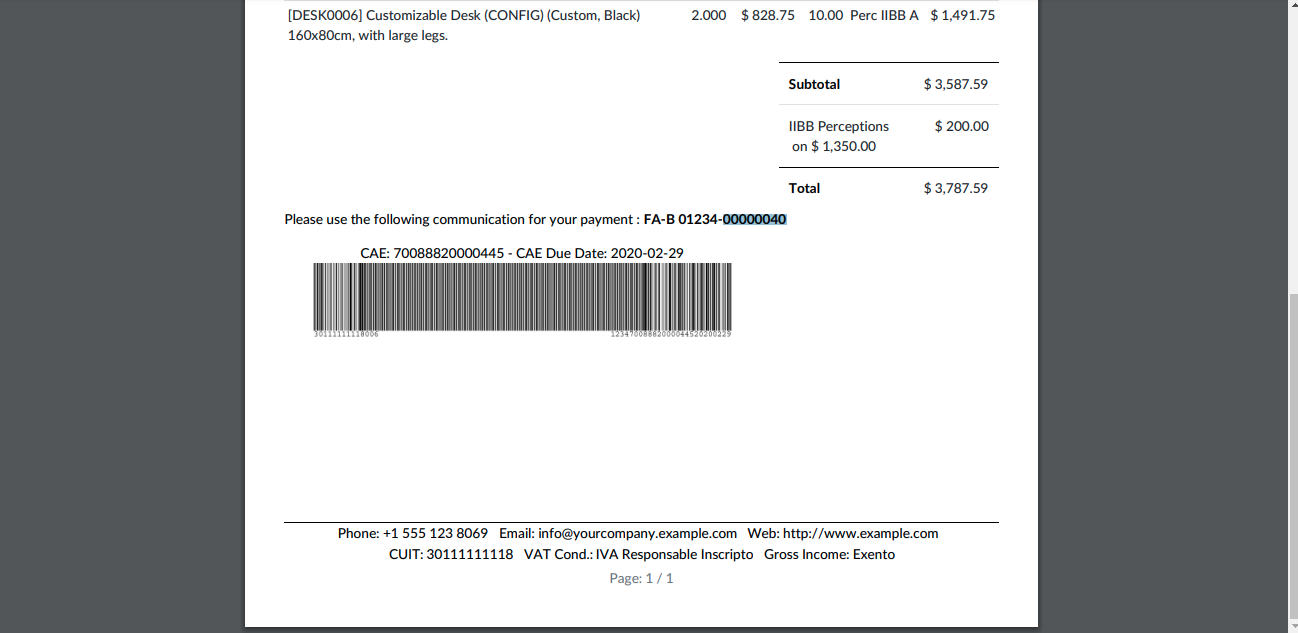Click the 'FA-B 01234-' payment reference prefix
The height and width of the screenshot is (633, 1298).
(x=683, y=219)
